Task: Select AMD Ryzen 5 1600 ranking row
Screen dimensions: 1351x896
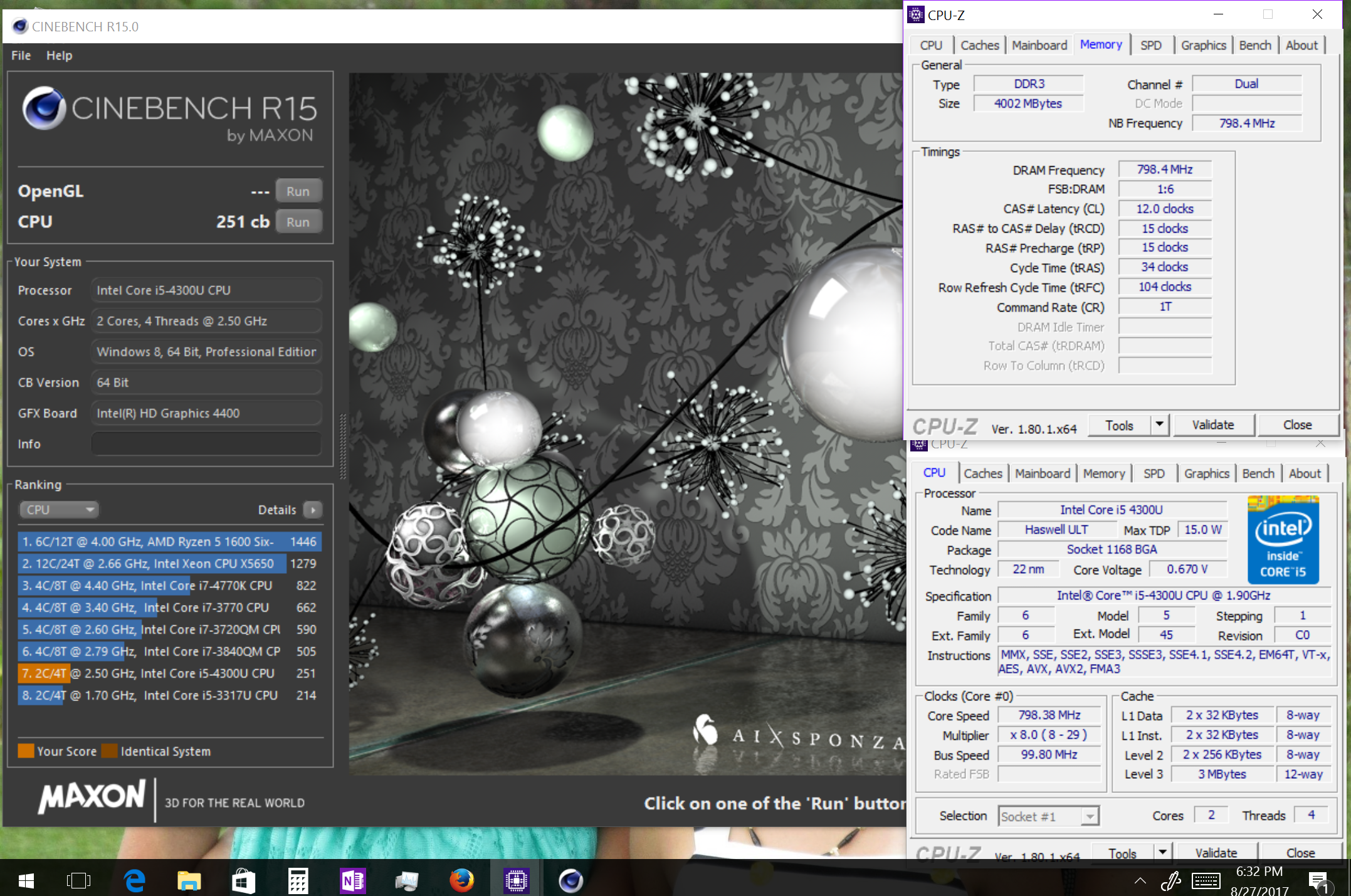Action: pyautogui.click(x=170, y=541)
